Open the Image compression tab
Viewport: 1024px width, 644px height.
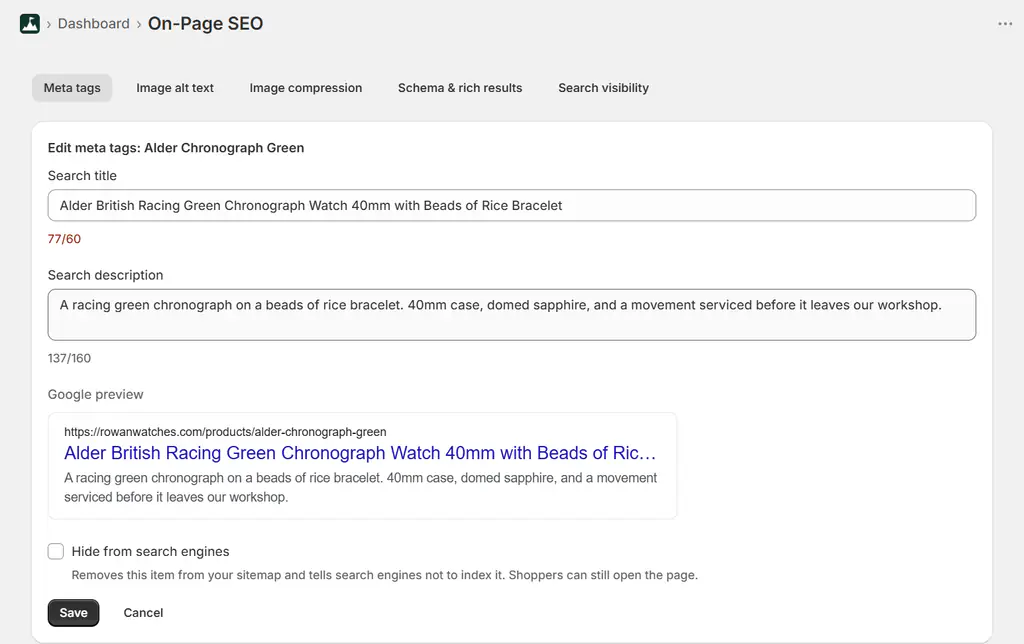tap(306, 88)
